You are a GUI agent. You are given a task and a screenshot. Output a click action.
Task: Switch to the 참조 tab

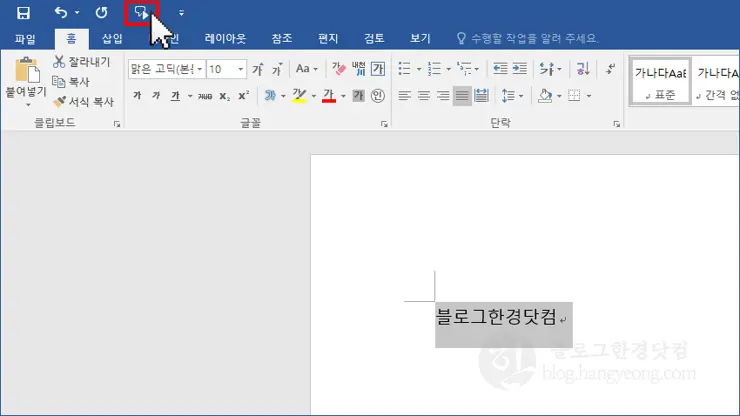(282, 39)
